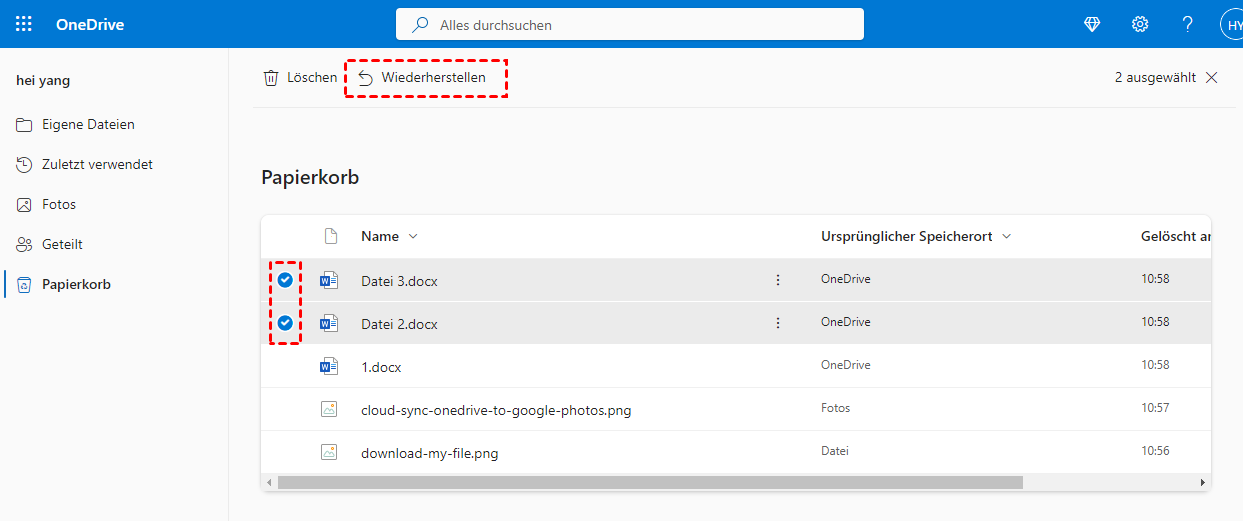Click the premium diamond icon
The height and width of the screenshot is (521, 1243).
click(x=1092, y=24)
